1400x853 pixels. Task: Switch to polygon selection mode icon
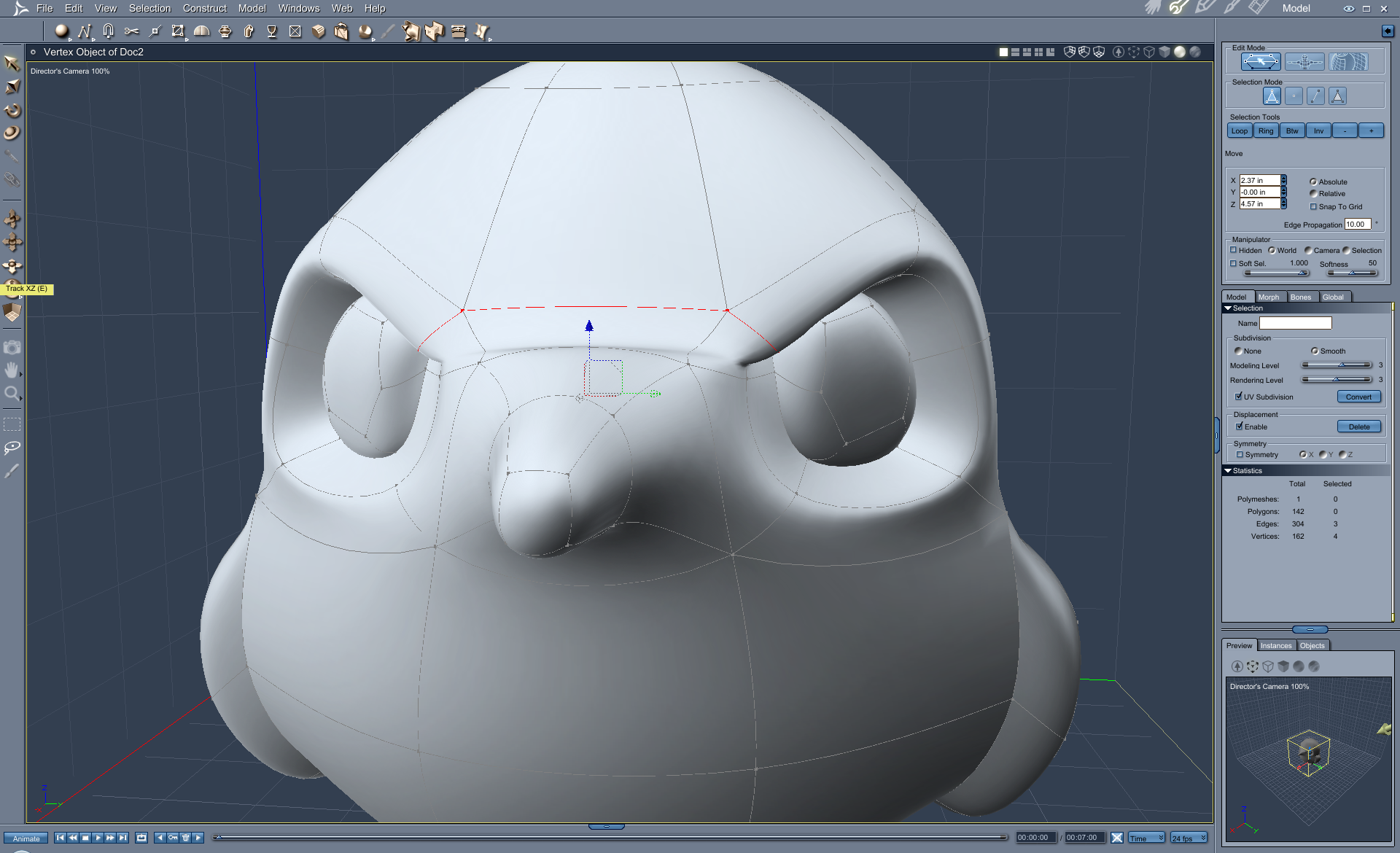[1337, 96]
